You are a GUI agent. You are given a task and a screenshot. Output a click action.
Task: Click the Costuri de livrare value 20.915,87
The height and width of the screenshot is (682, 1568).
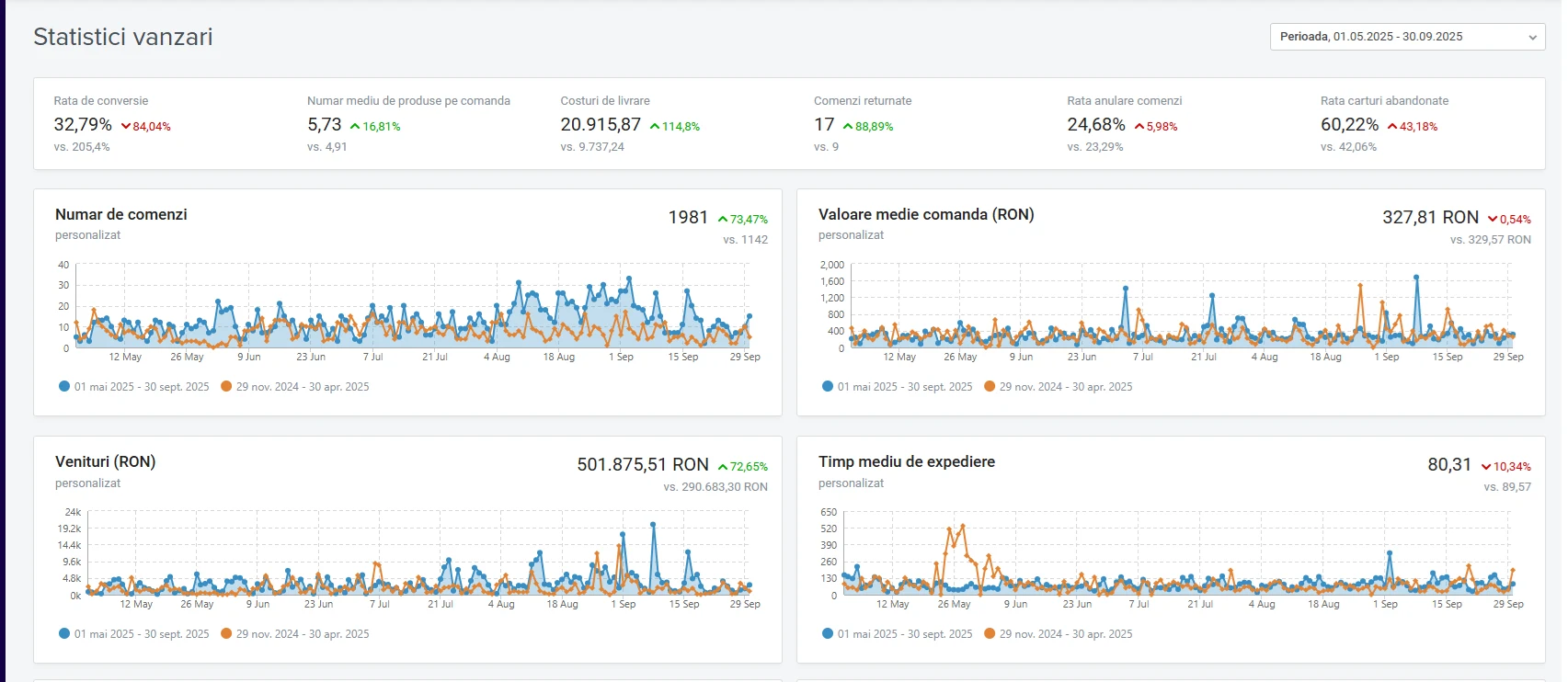(601, 125)
